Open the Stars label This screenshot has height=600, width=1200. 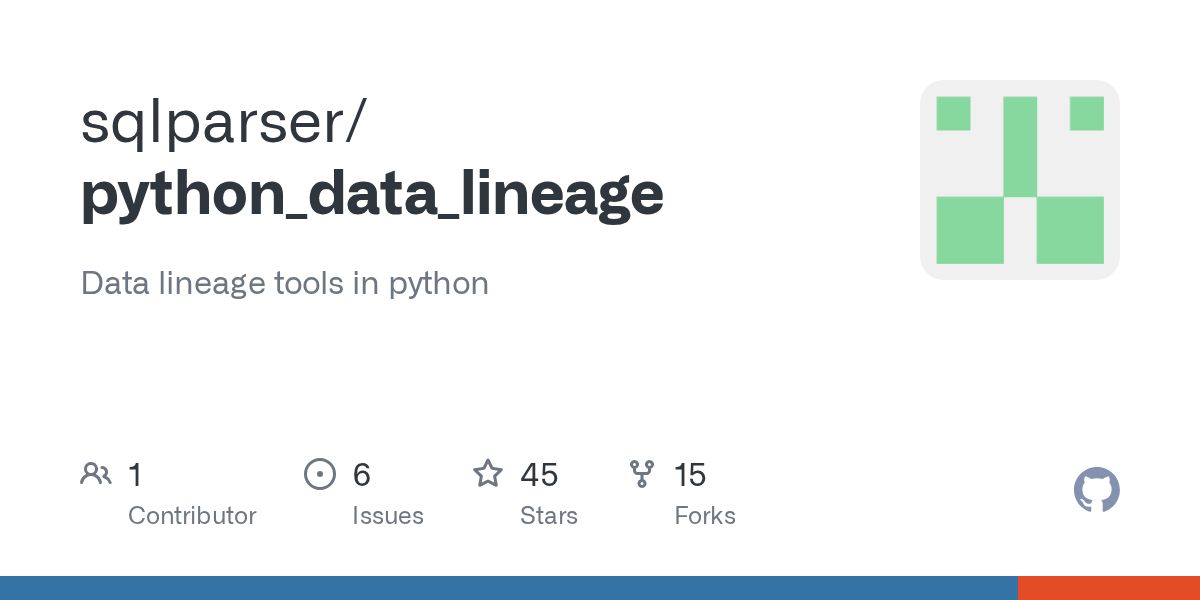pos(548,516)
